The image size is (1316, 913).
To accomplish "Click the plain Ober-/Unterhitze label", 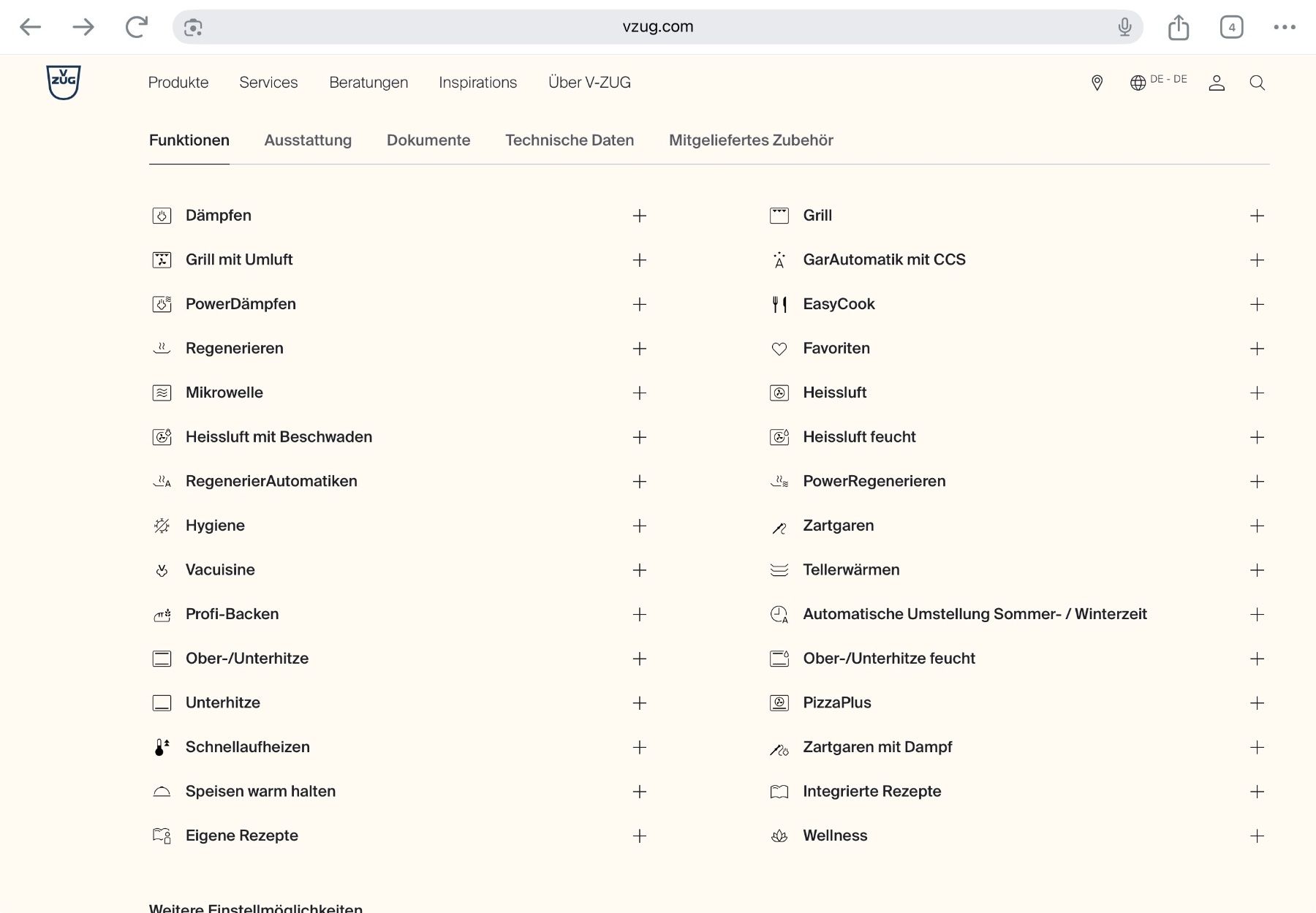I will 247,659.
